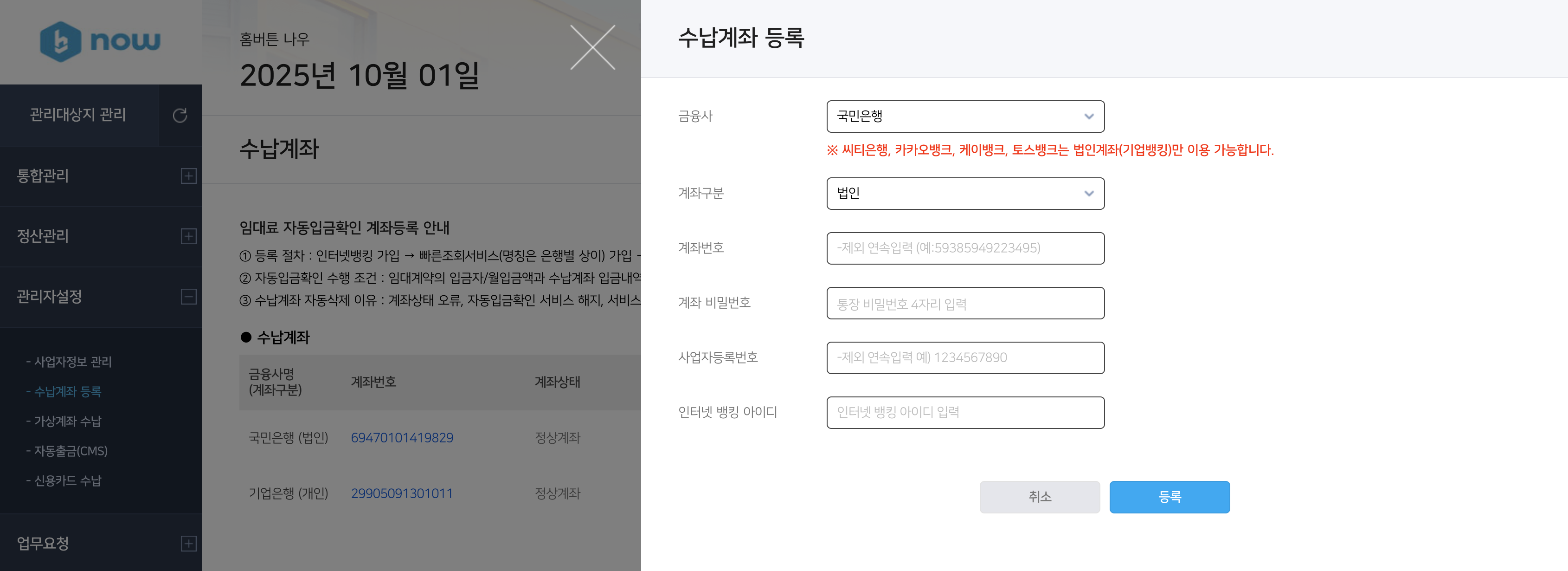The image size is (1568, 571).
Task: Open the 계좌구분 dropdown showing 법인
Action: 965,194
